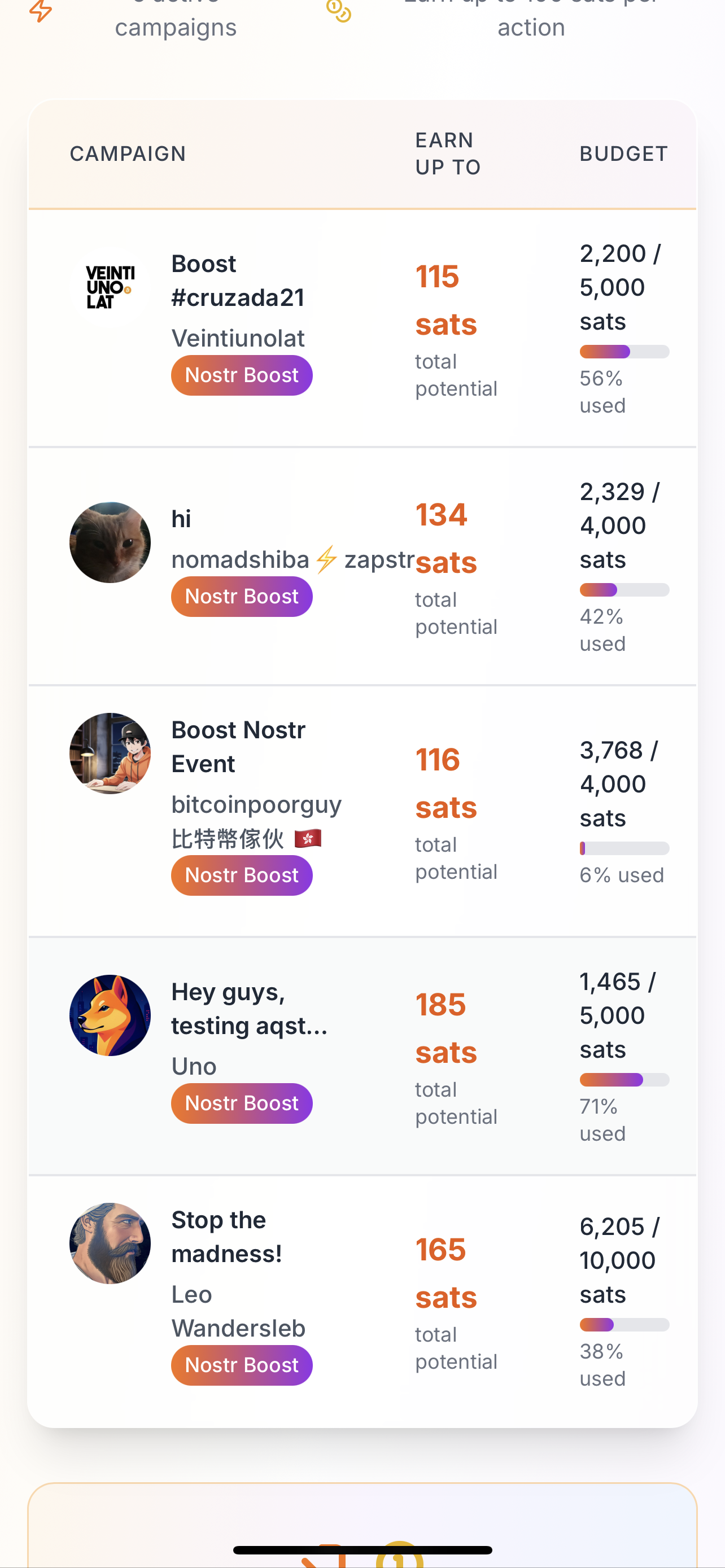This screenshot has width=725, height=1568.
Task: Tap the bitcoinpoorguy anime avatar
Action: click(x=110, y=753)
